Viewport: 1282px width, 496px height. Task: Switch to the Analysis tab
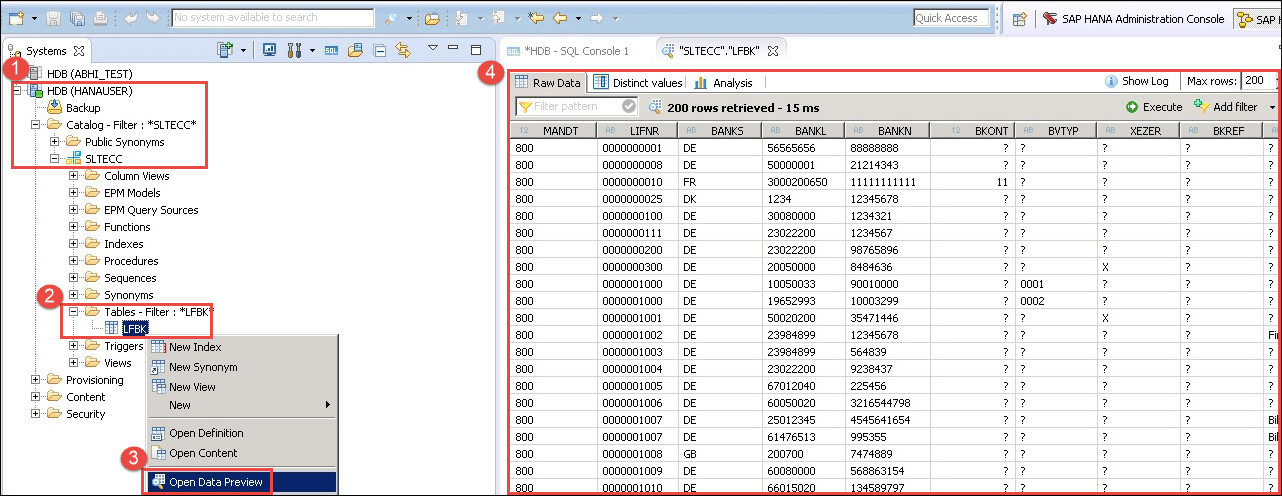click(723, 82)
